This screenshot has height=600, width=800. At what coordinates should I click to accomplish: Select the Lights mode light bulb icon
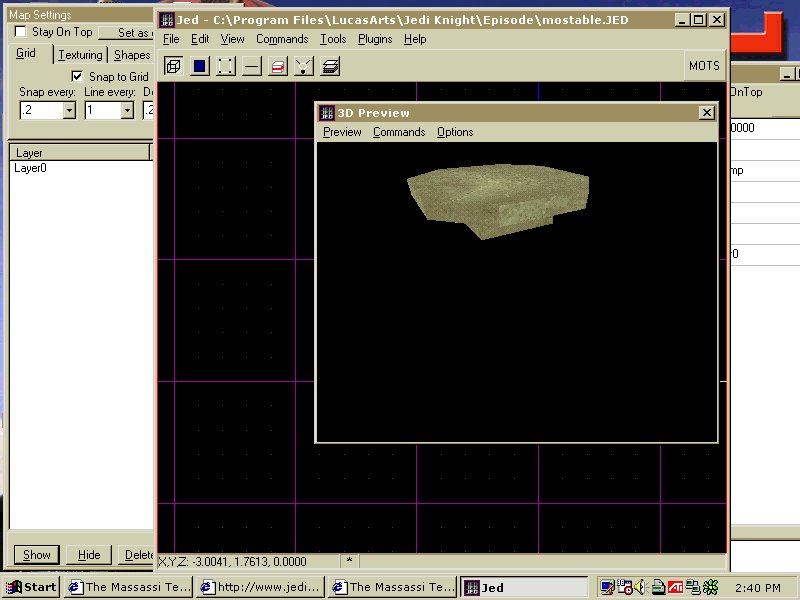[304, 66]
